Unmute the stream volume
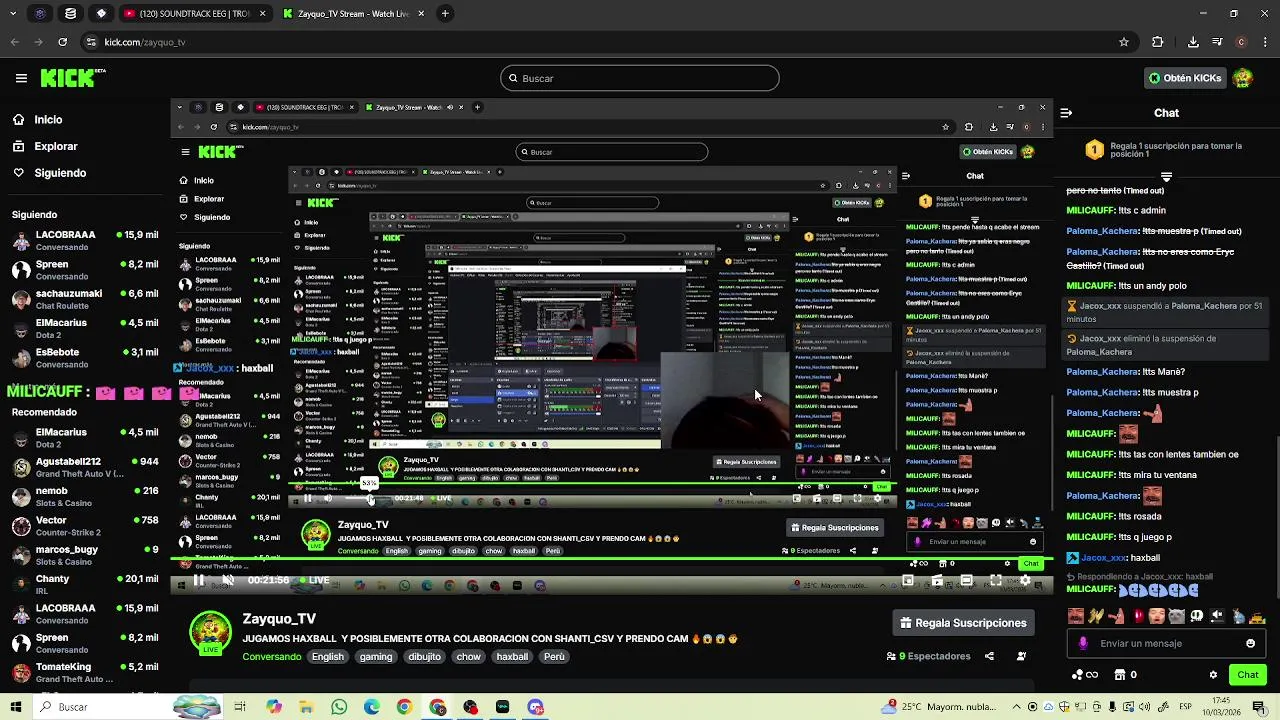This screenshot has width=1280, height=720. click(228, 580)
